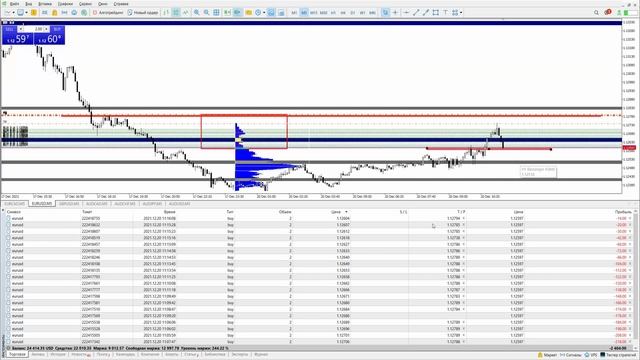This screenshot has width=640, height=360.
Task: Open the green account icon top right
Action: pos(619,13)
